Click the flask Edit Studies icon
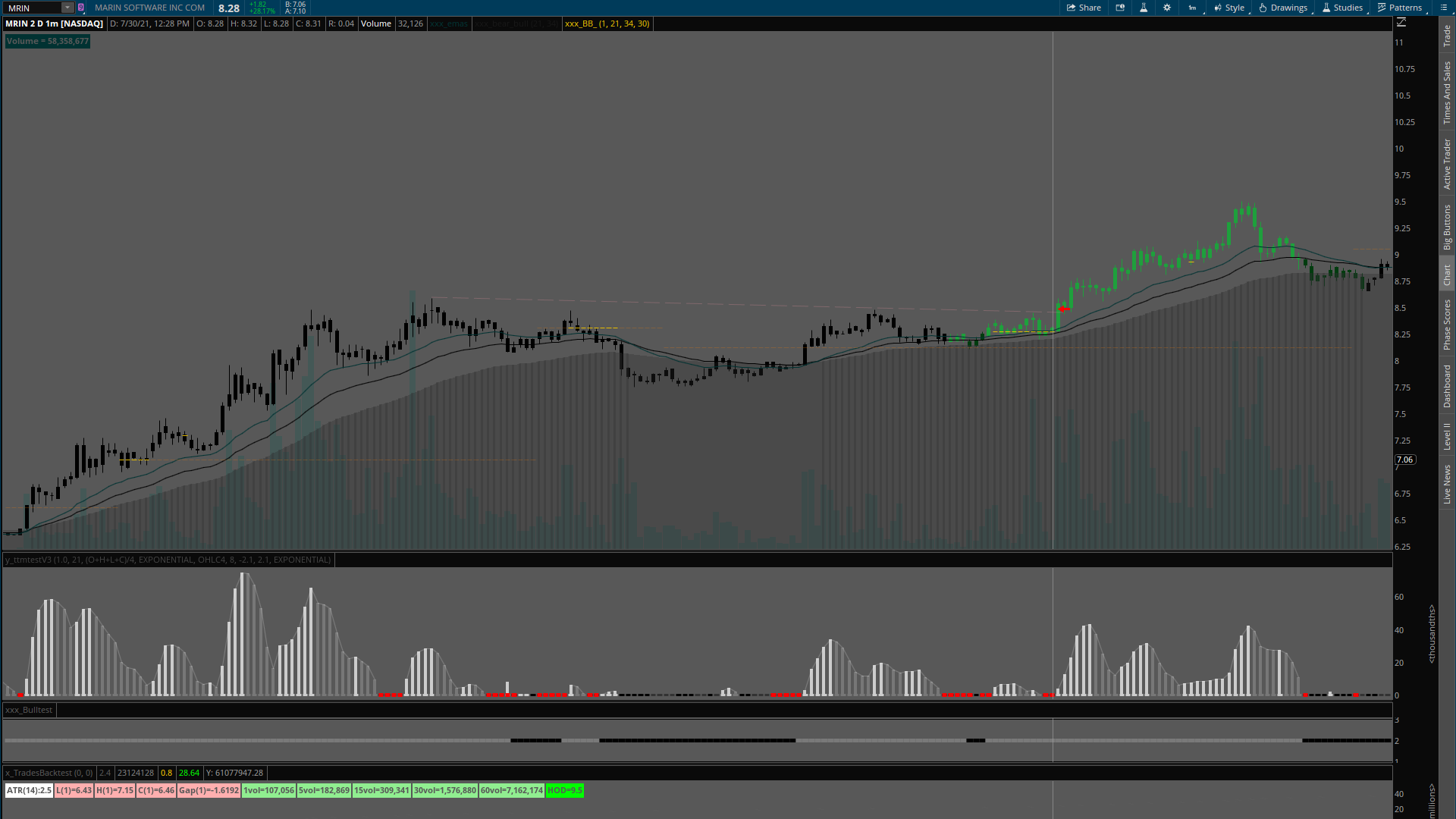Screen dimensions: 1456x819 1144,8
